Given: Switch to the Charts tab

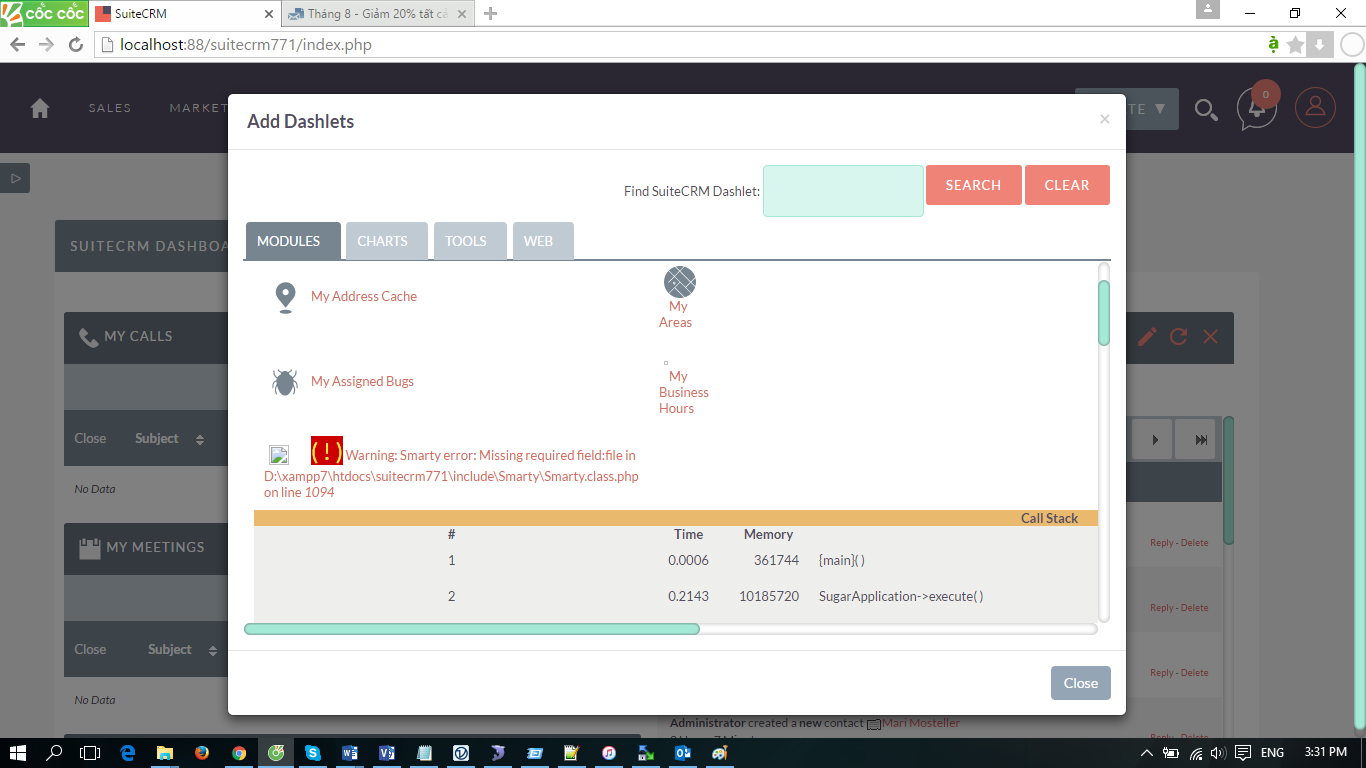Looking at the screenshot, I should 387,241.
